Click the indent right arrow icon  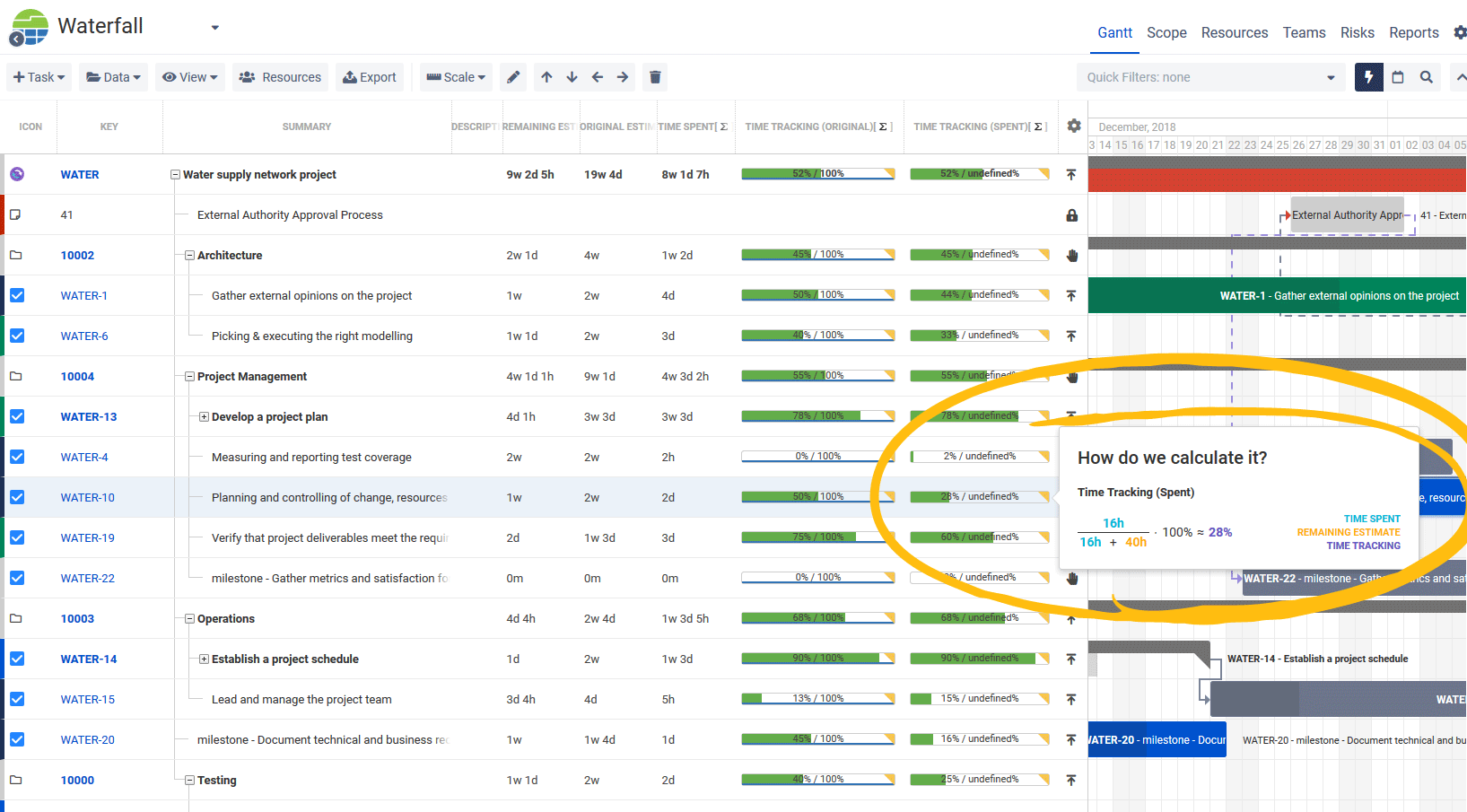623,77
